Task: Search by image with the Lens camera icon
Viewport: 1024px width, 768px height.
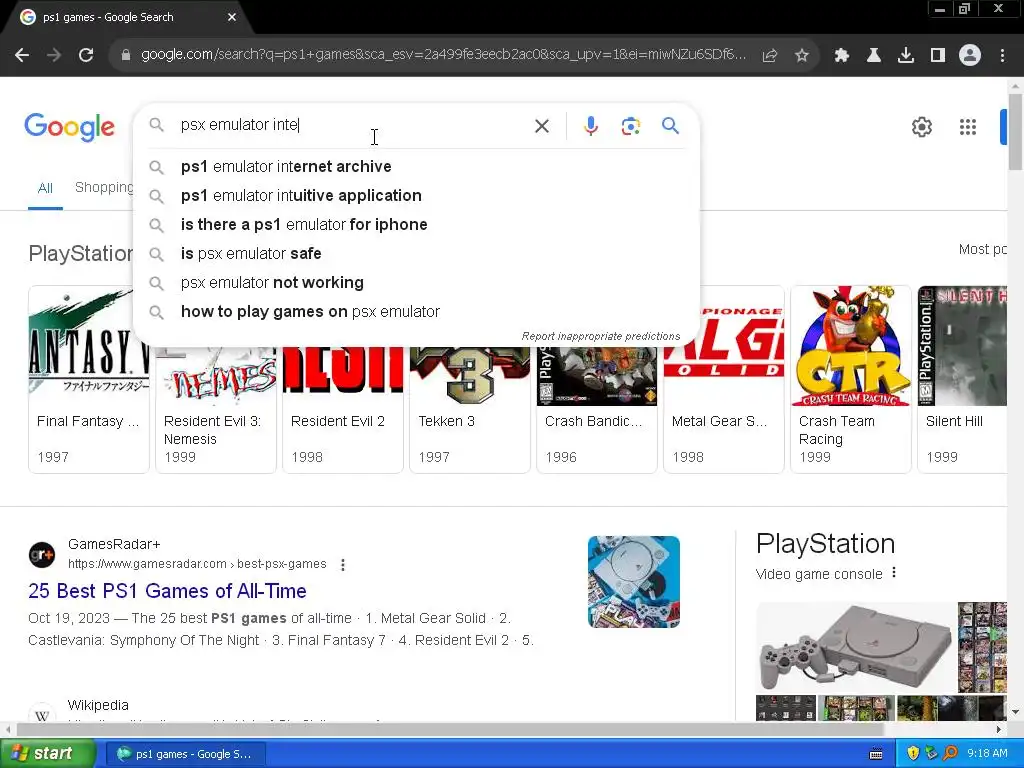Action: (630, 126)
